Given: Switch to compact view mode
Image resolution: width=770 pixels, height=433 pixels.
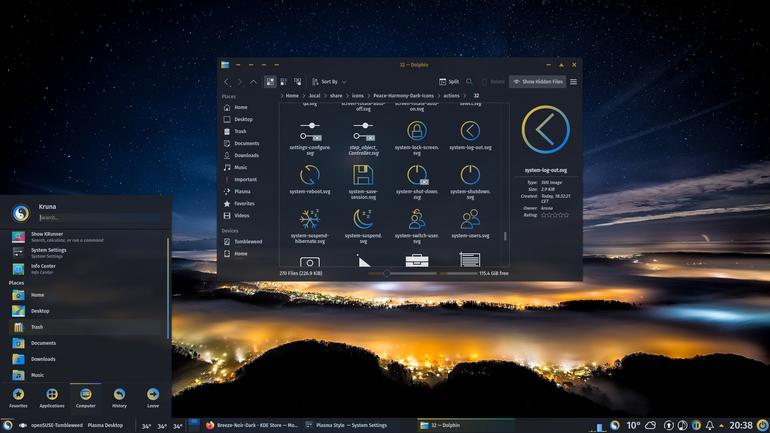Looking at the screenshot, I should point(284,82).
